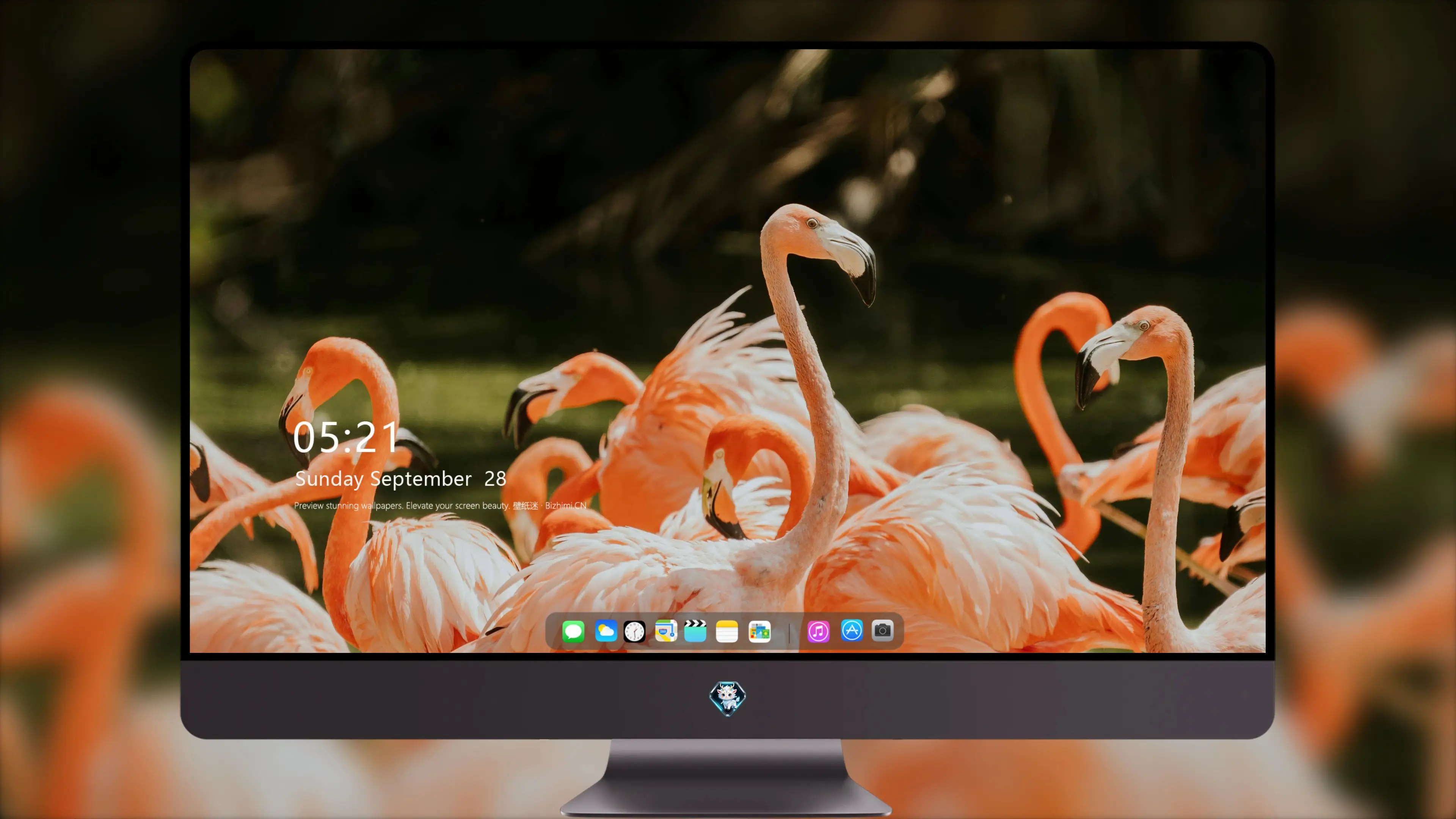Click the 'Preview stunning wallpapers' caption text
1456x819 pixels.
click(x=440, y=505)
